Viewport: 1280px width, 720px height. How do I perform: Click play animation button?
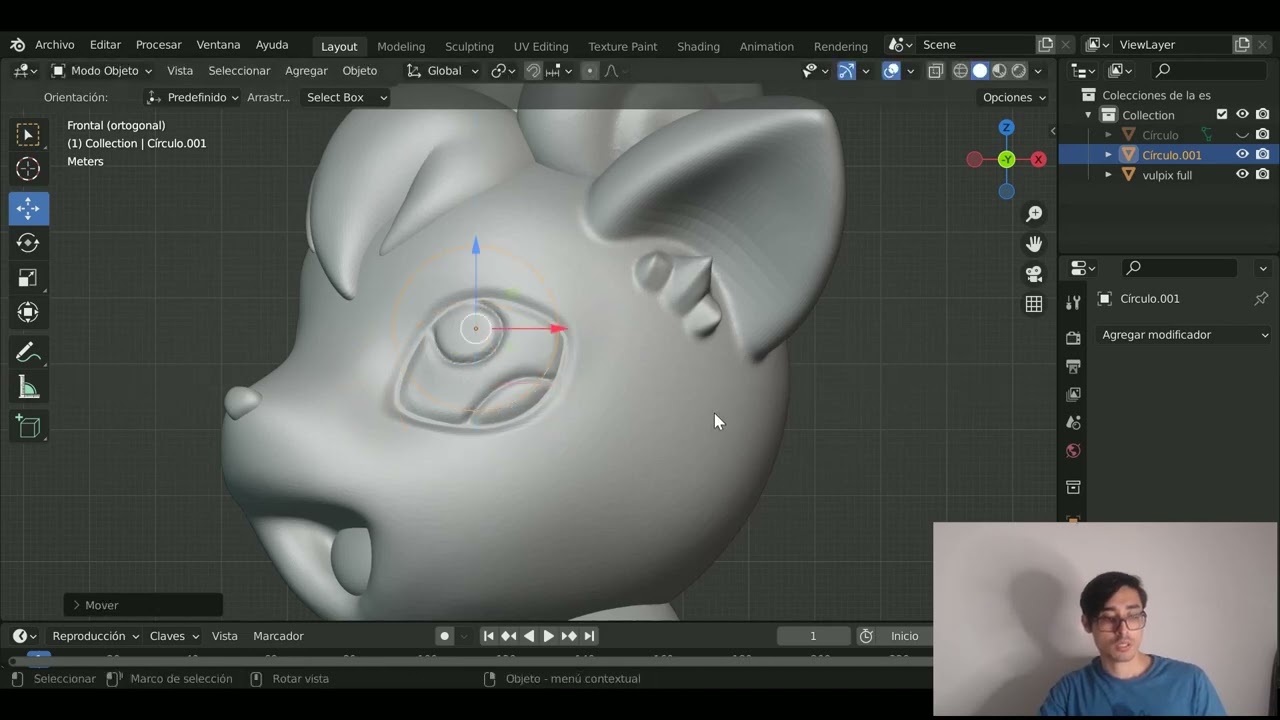[548, 636]
